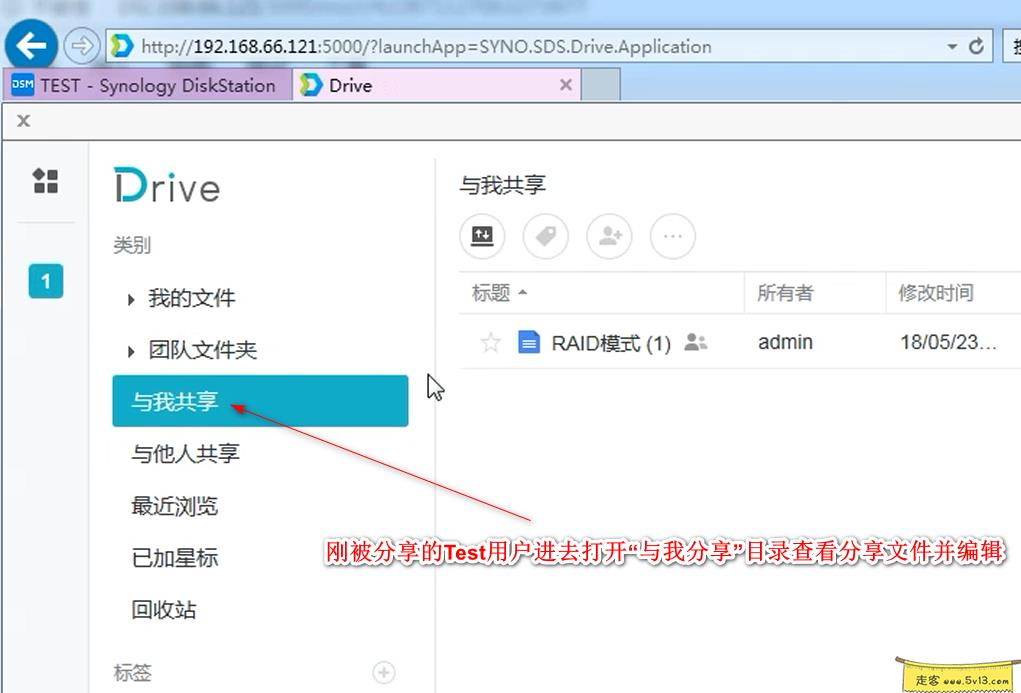Switch to the TEST - Synology DiskStation tab

[145, 85]
